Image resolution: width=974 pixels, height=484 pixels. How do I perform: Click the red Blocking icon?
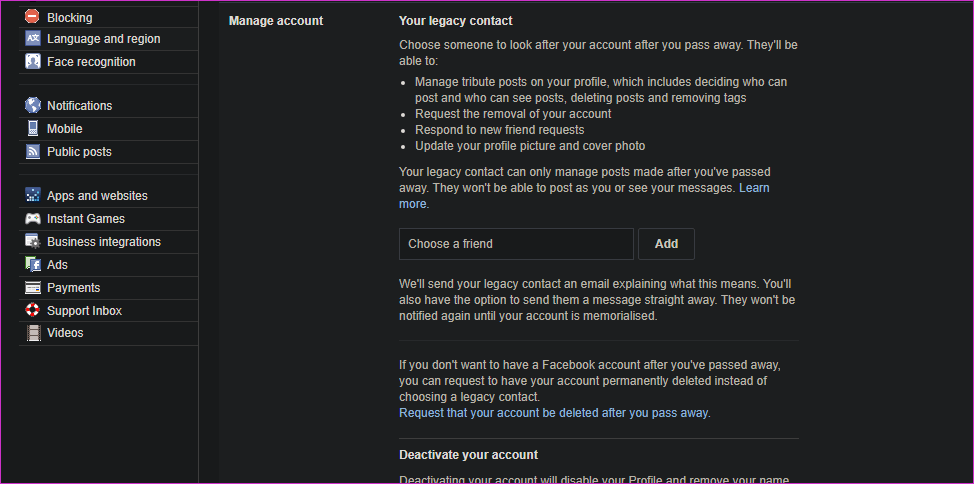coord(32,17)
